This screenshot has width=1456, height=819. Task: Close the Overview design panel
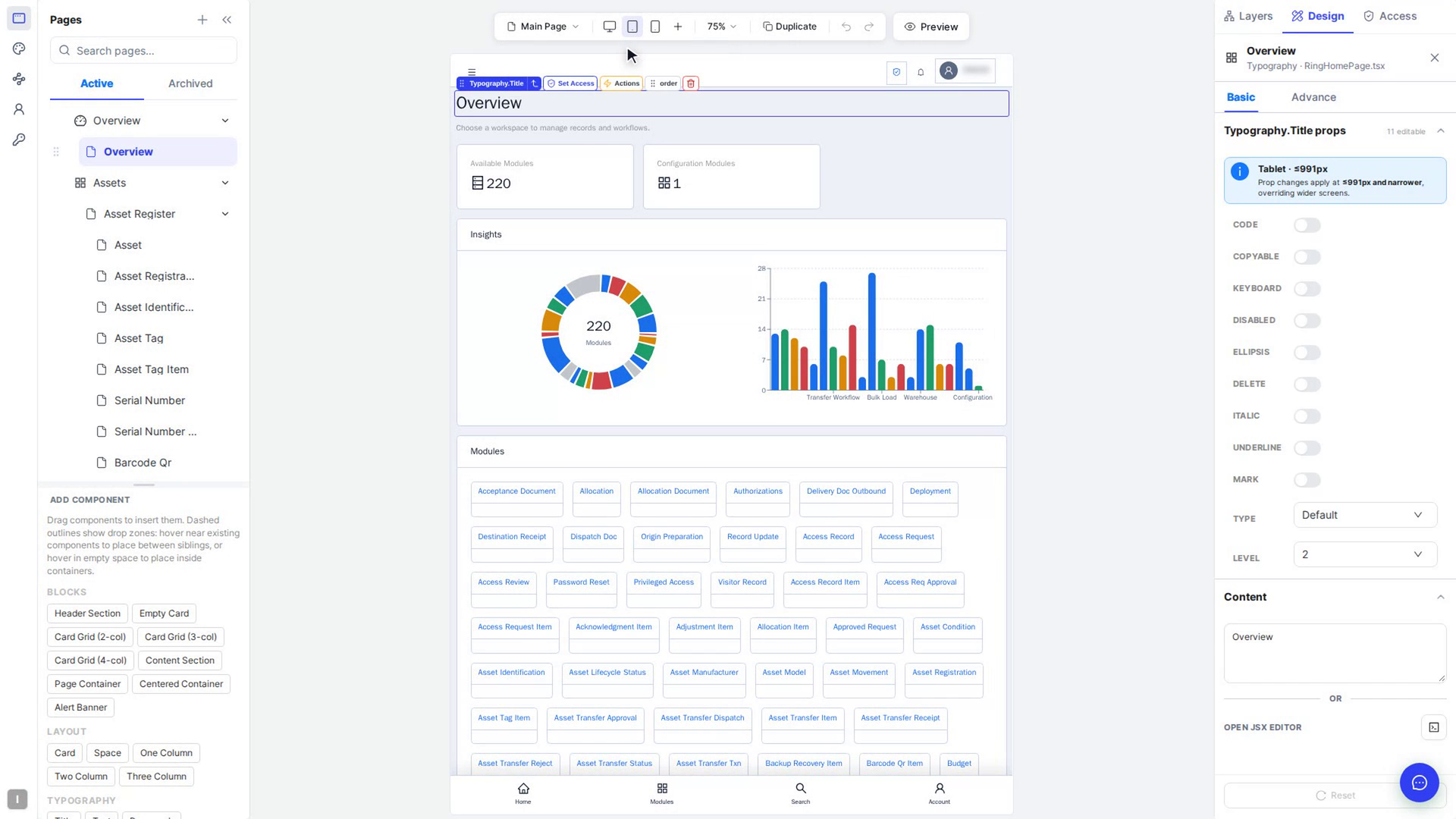tap(1434, 58)
